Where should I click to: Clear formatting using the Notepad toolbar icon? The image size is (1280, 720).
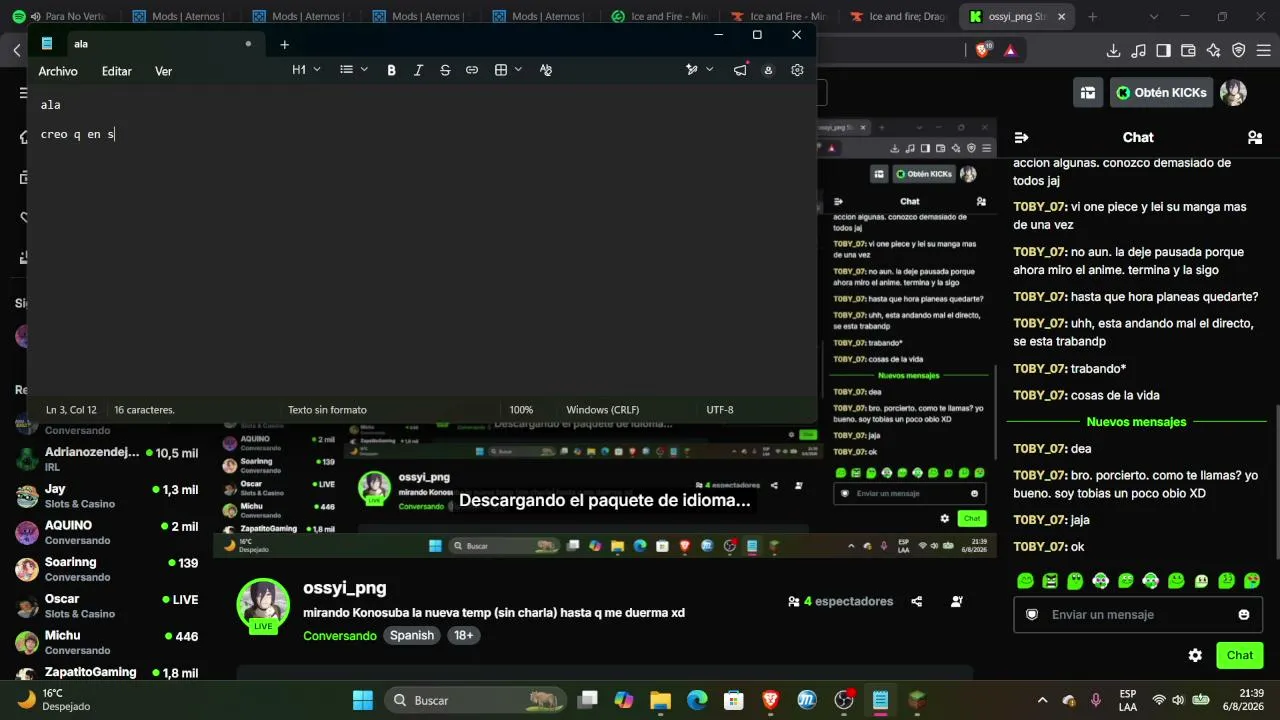pos(546,70)
